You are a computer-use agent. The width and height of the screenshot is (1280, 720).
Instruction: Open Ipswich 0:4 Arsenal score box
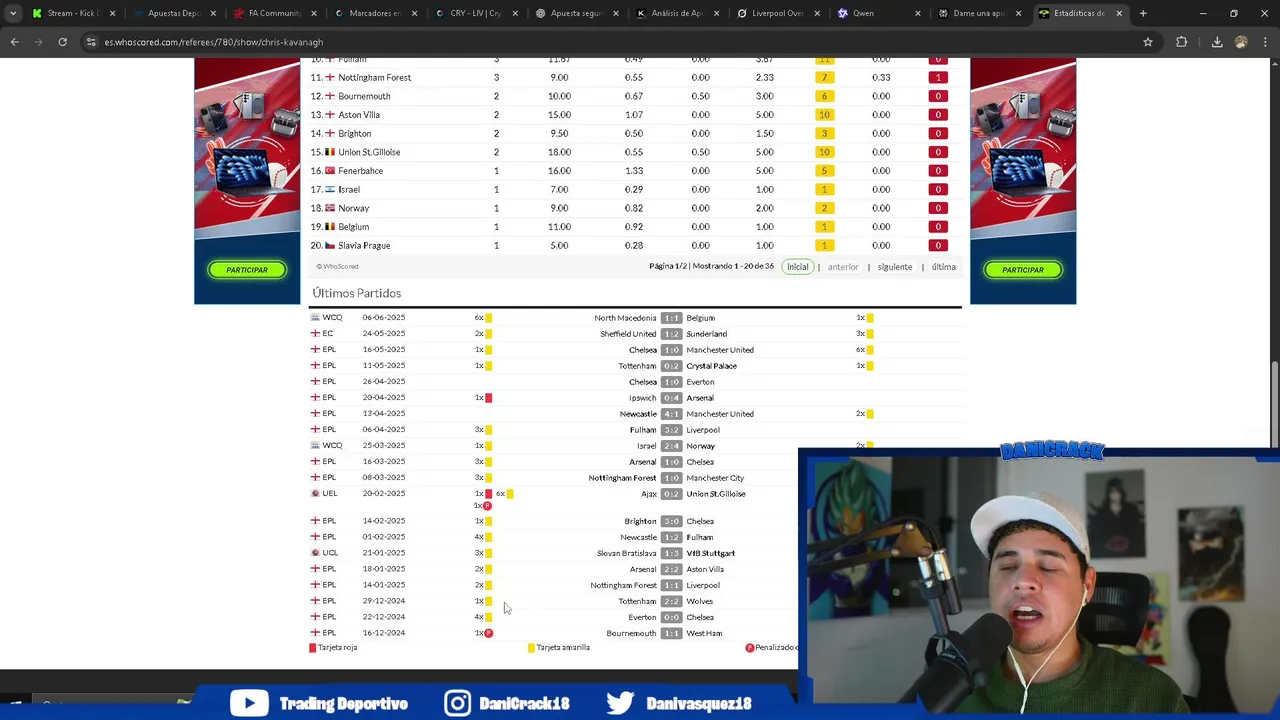(x=671, y=398)
